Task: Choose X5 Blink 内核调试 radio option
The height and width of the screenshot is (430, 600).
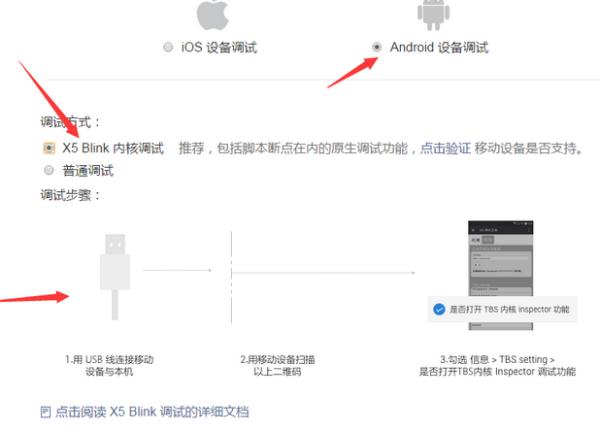Action: [x=49, y=148]
